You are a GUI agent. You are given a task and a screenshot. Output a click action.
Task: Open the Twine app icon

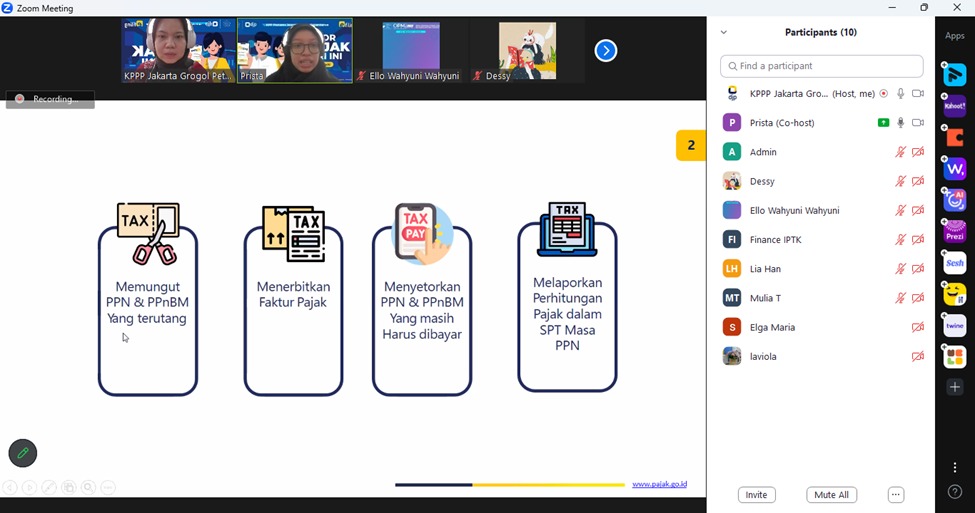click(955, 326)
